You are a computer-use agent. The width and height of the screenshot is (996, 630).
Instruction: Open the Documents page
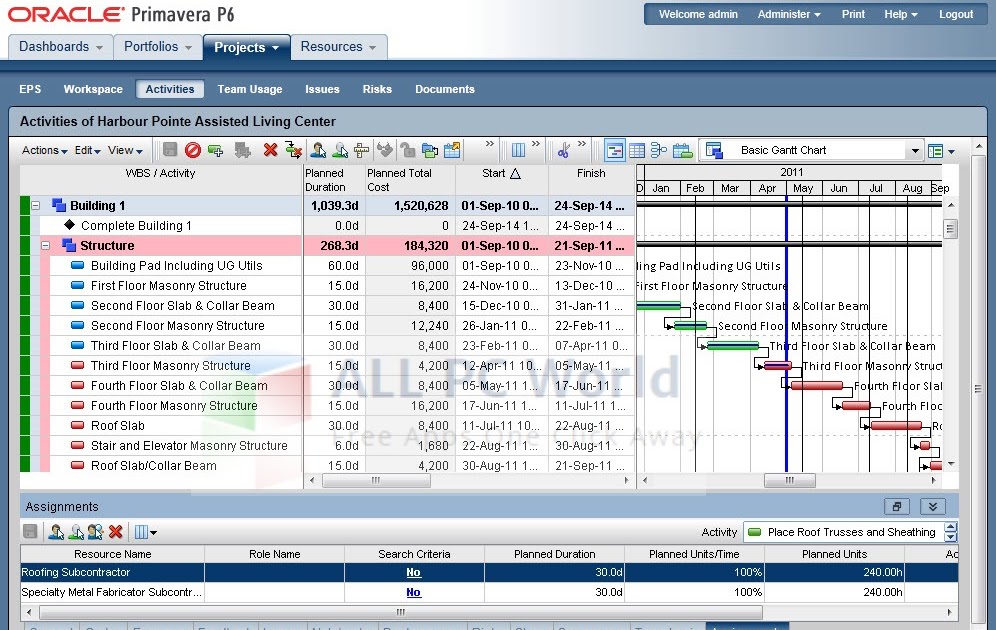click(445, 90)
